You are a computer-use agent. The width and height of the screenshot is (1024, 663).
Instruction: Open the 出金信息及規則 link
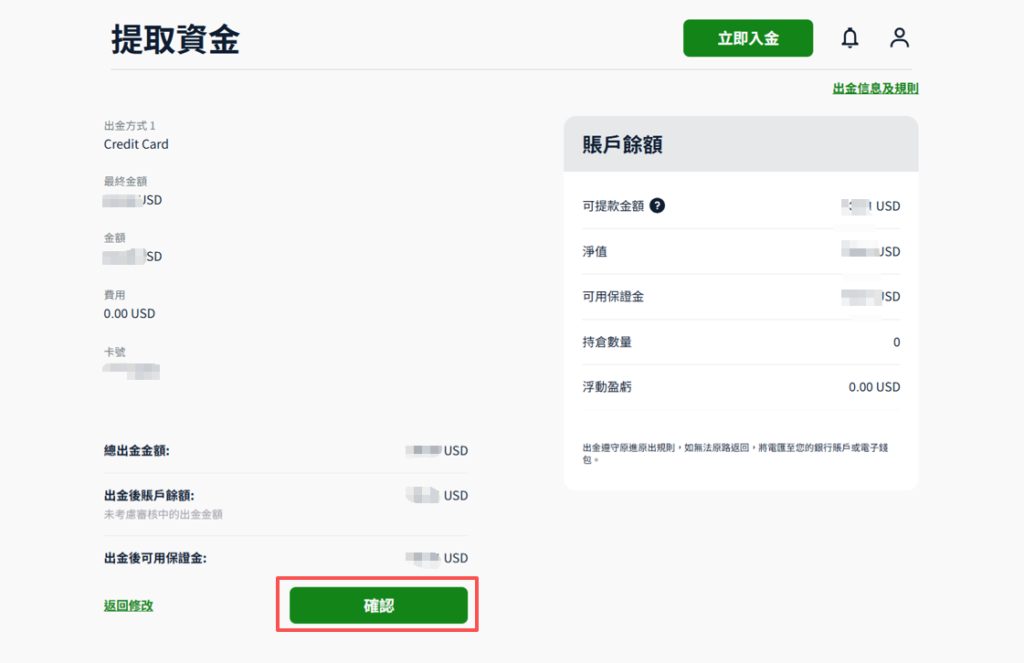tap(874, 88)
